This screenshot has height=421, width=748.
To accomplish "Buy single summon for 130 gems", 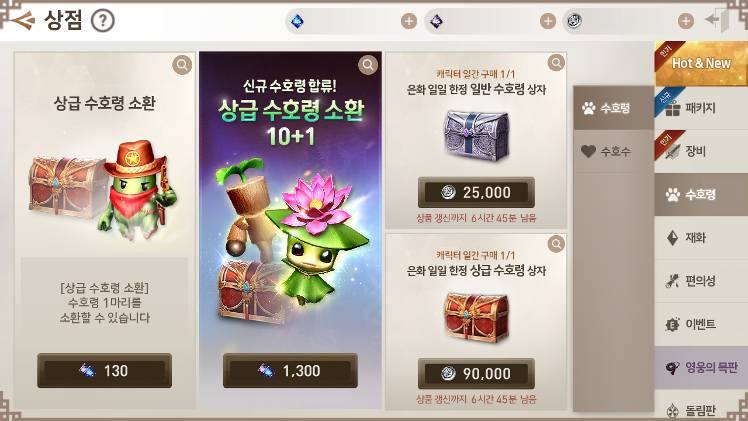I will pyautogui.click(x=104, y=370).
